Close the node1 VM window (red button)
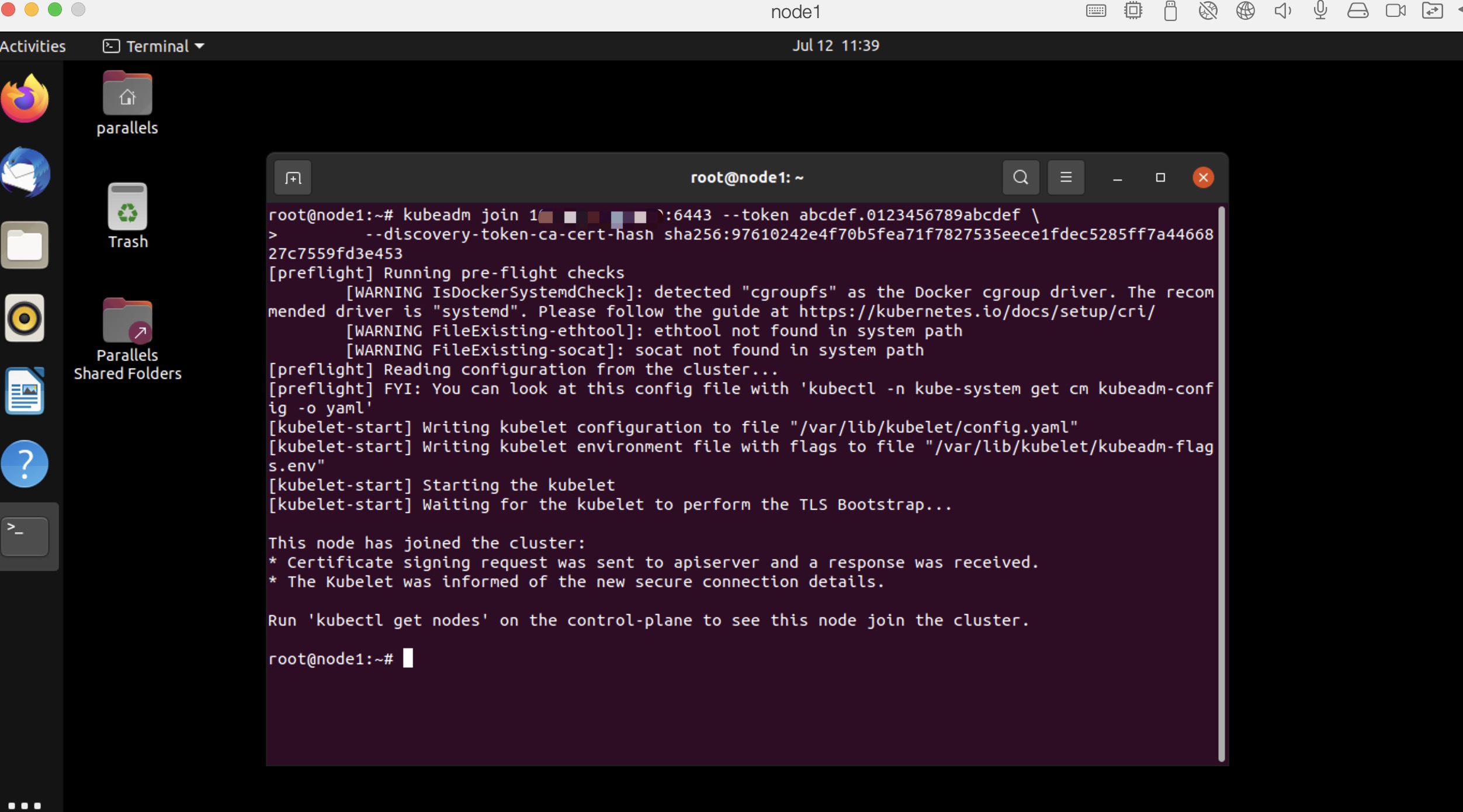The width and height of the screenshot is (1463, 812). pyautogui.click(x=8, y=9)
